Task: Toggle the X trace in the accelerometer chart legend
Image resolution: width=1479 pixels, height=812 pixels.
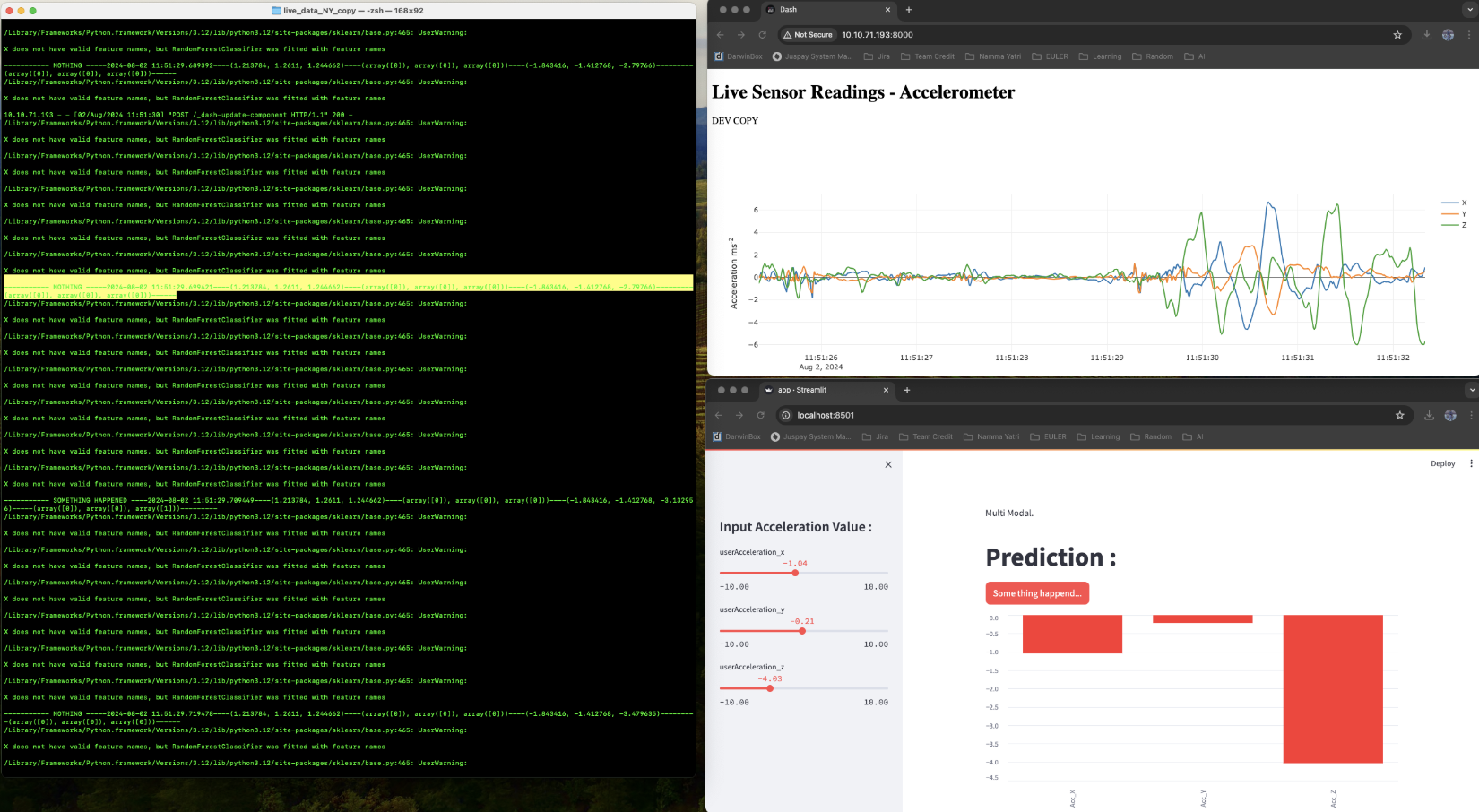Action: (1454, 203)
